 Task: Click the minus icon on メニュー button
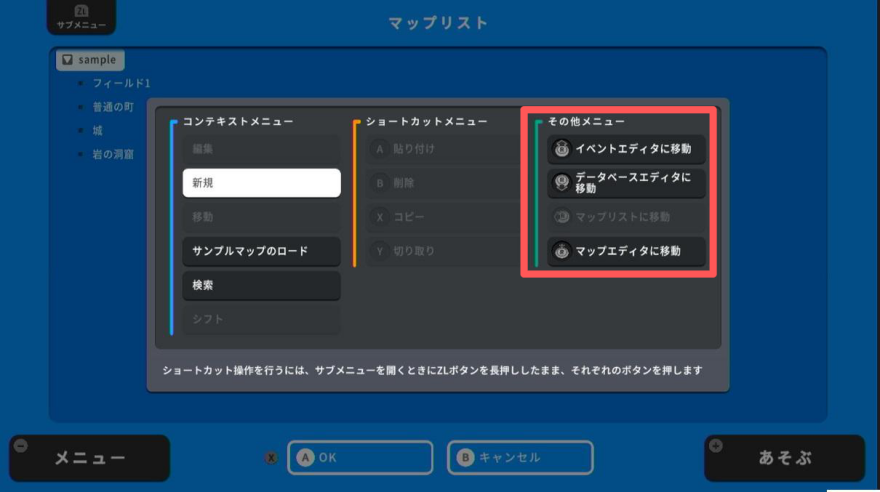(21, 446)
